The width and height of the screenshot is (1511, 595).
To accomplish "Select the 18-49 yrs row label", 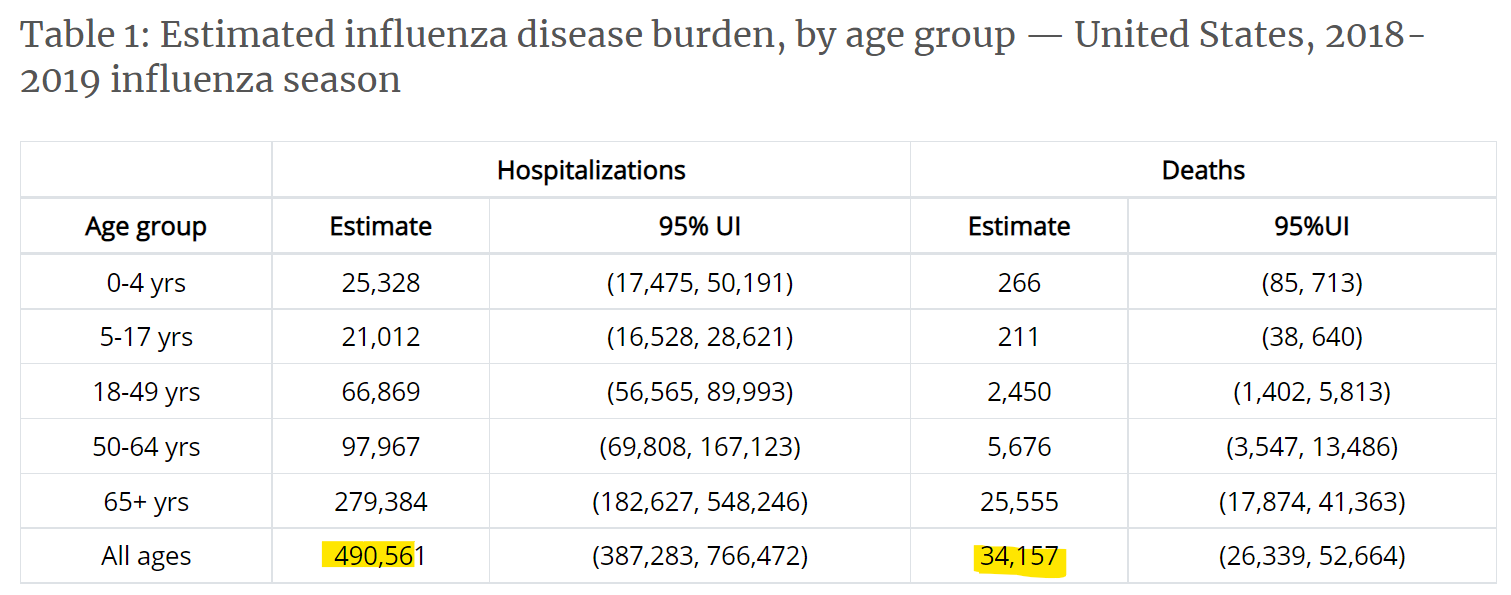I will click(146, 392).
